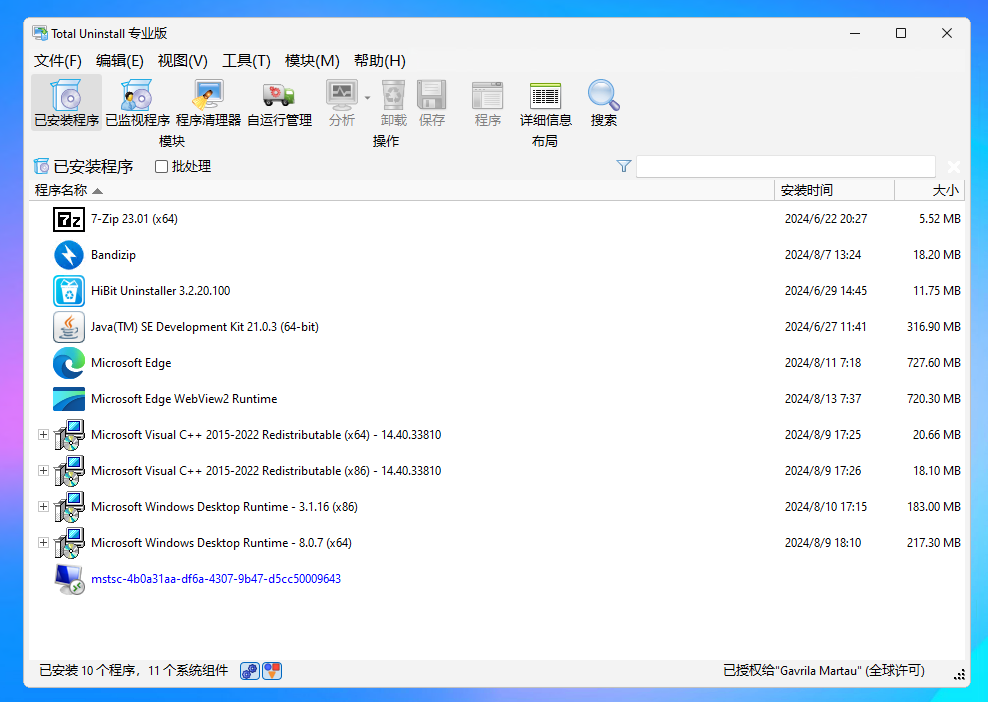The image size is (988, 702).
Task: Expand Visual C++ Redistributable (x86) entry
Action: (x=43, y=471)
